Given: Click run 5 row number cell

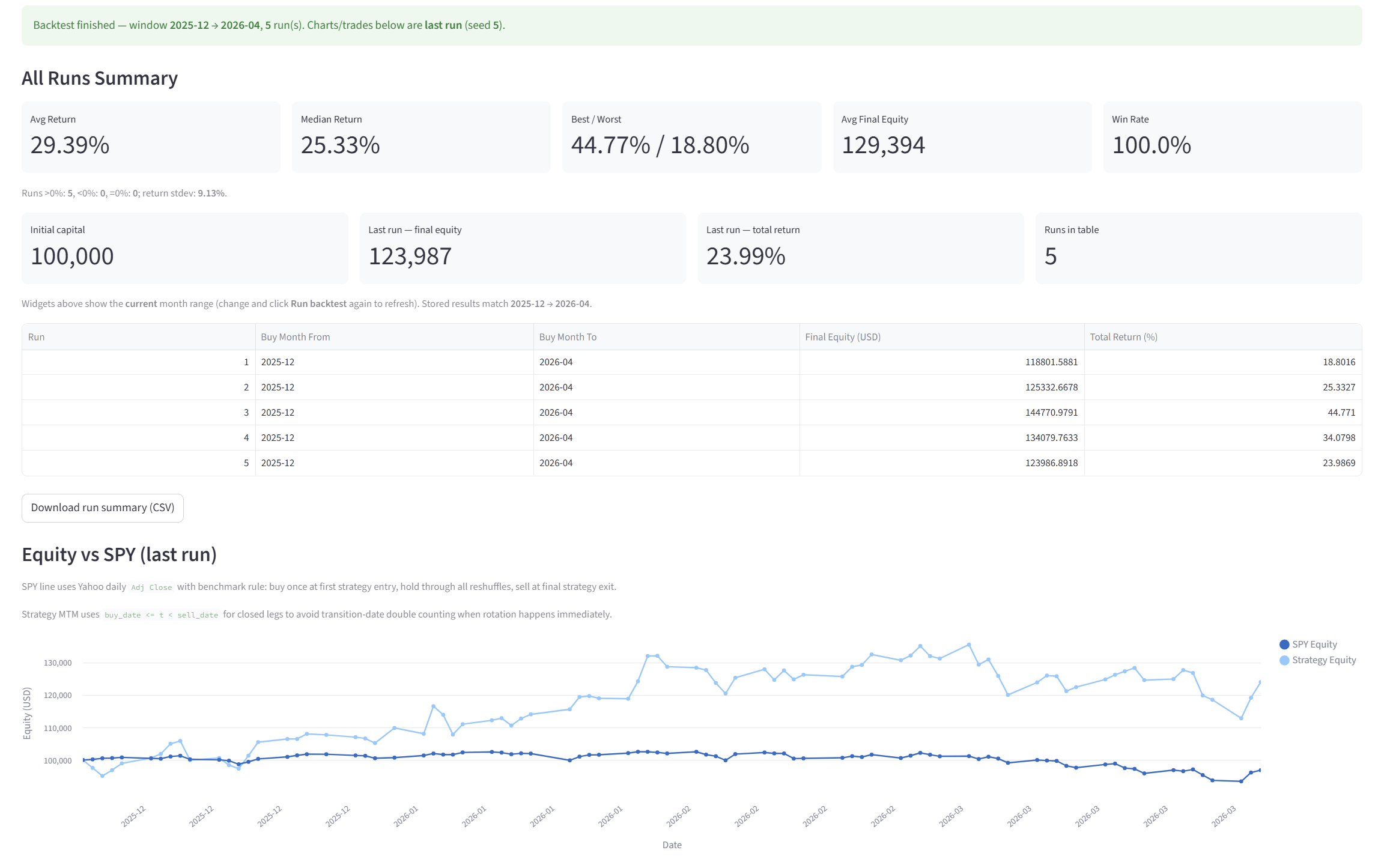Looking at the screenshot, I should pos(246,463).
